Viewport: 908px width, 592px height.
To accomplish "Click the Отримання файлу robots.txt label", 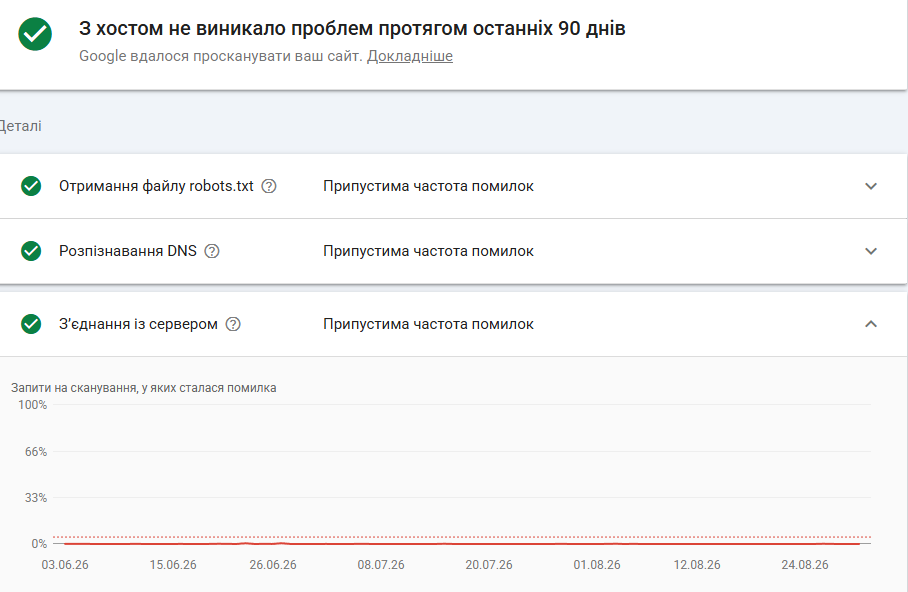I will click(x=156, y=186).
